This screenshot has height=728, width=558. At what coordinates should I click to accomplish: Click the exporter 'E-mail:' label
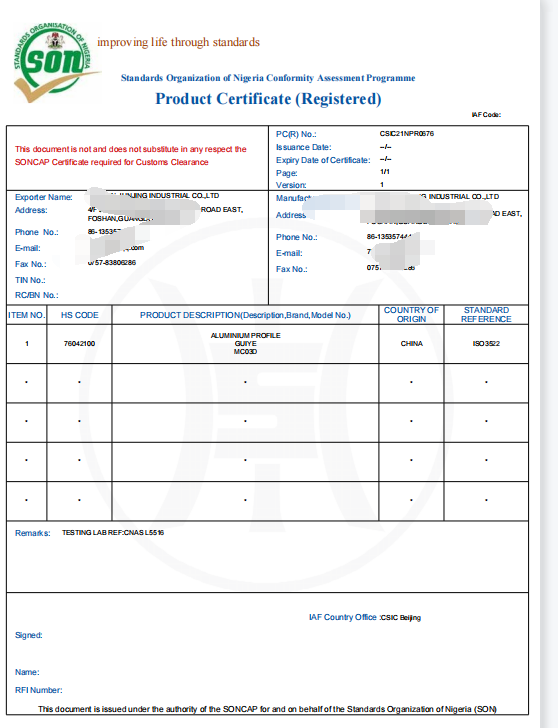tap(28, 248)
